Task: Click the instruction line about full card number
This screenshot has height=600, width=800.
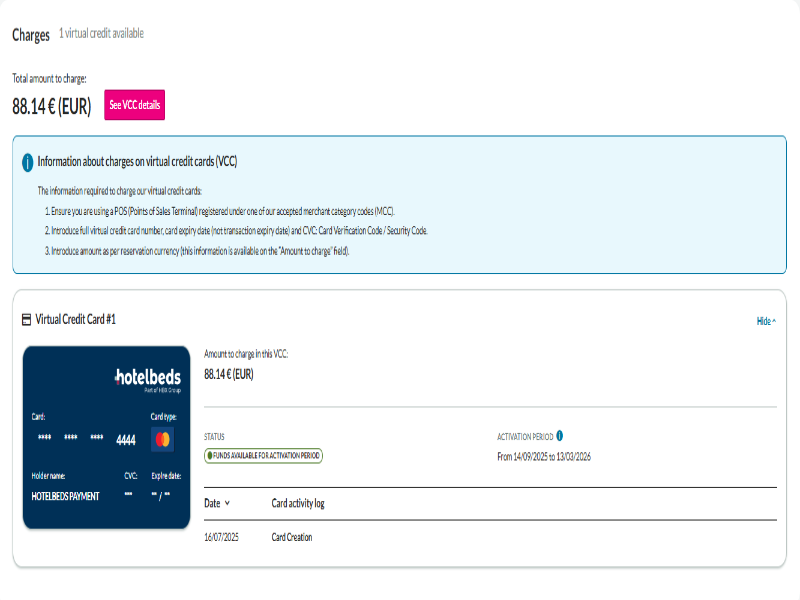Action: [236, 231]
